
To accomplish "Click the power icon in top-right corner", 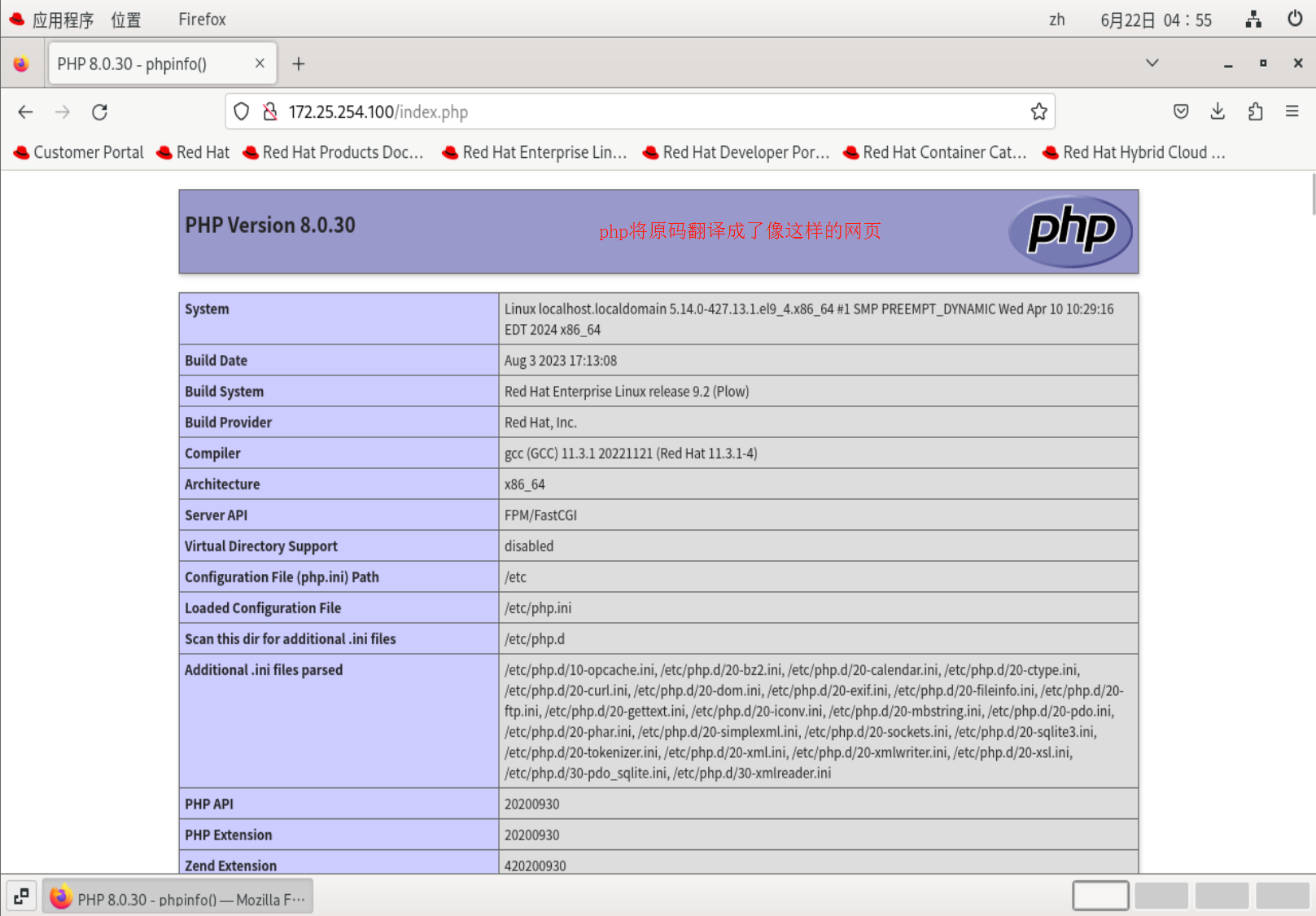I will 1294,19.
